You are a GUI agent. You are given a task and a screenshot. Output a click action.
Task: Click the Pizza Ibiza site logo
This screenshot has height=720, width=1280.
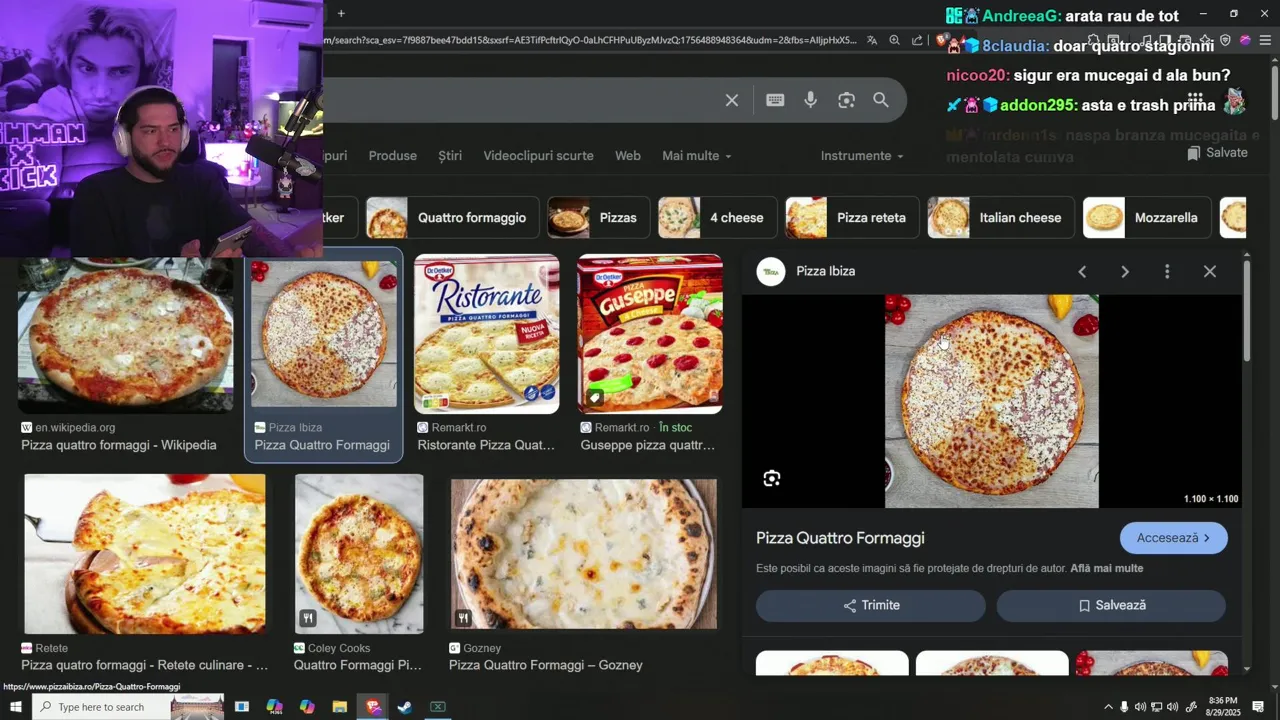coord(771,271)
